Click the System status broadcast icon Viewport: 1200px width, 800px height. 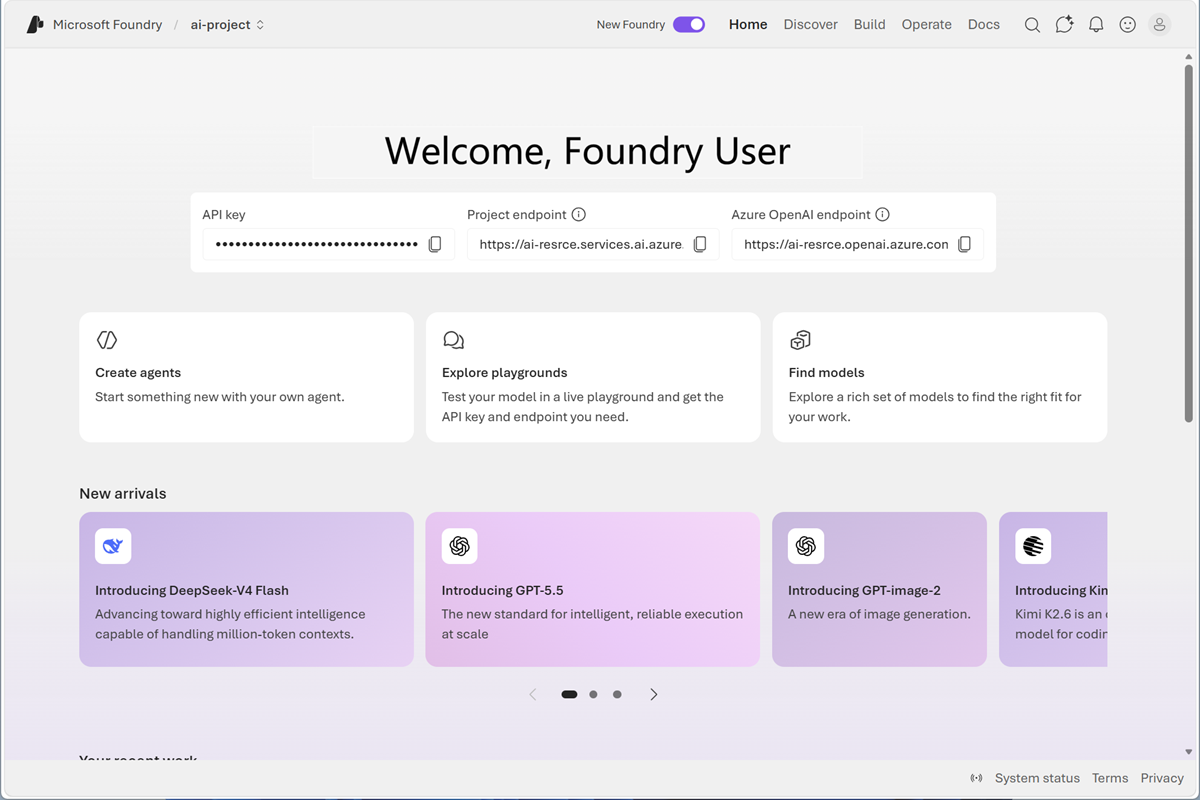tap(976, 778)
